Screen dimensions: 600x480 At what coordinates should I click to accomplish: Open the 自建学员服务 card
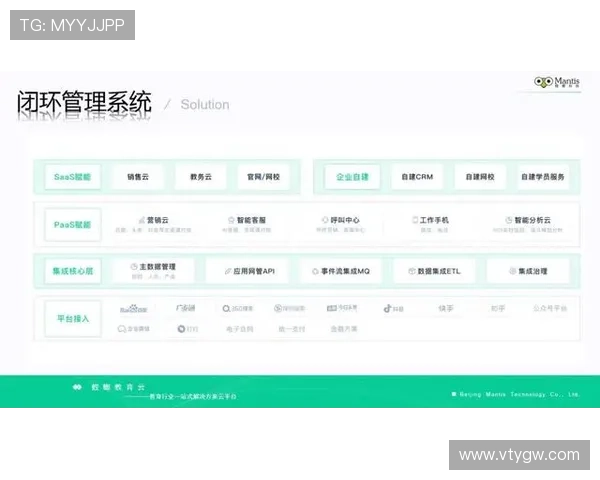543,177
